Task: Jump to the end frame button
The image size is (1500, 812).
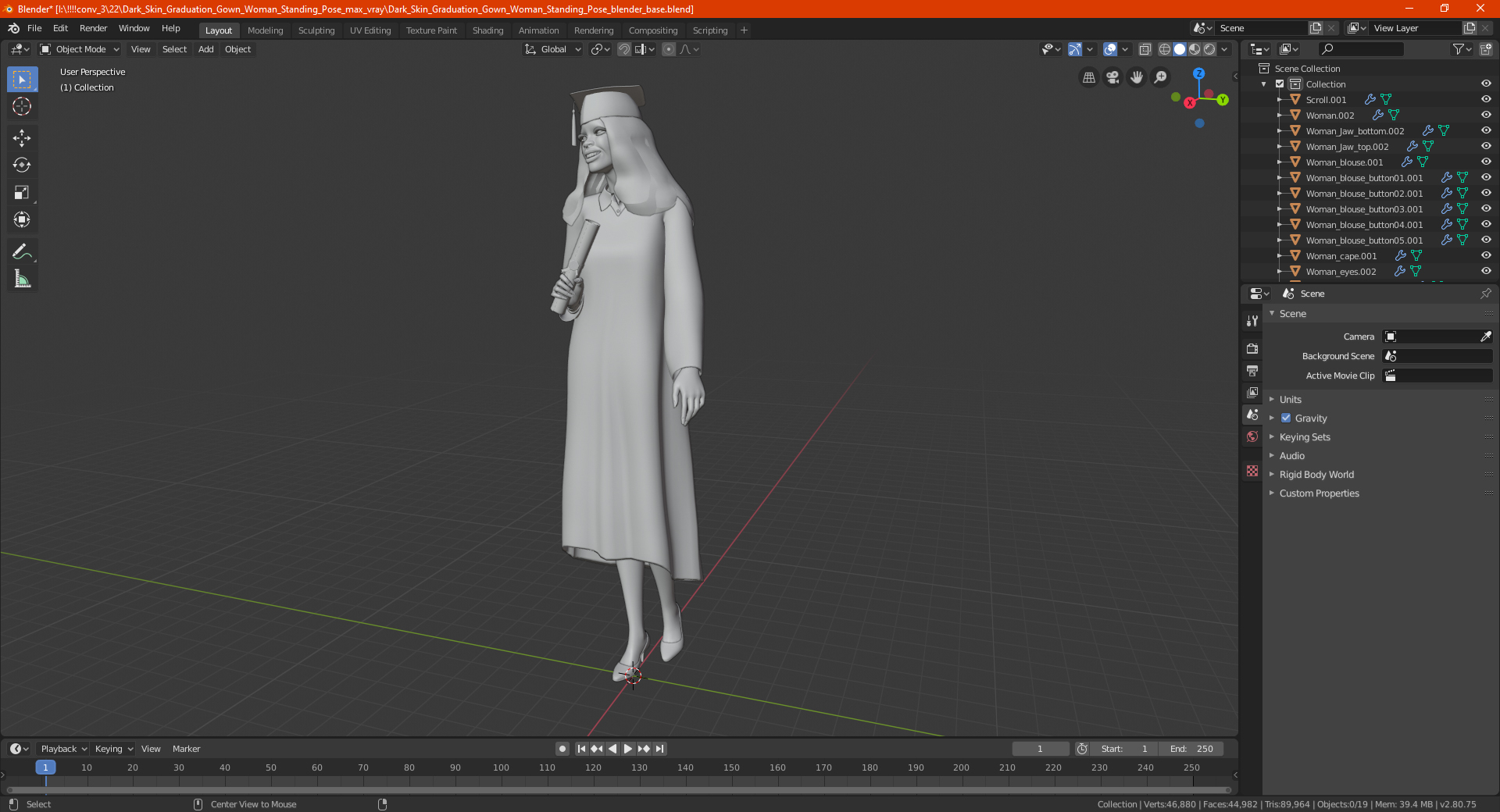Action: tap(659, 749)
